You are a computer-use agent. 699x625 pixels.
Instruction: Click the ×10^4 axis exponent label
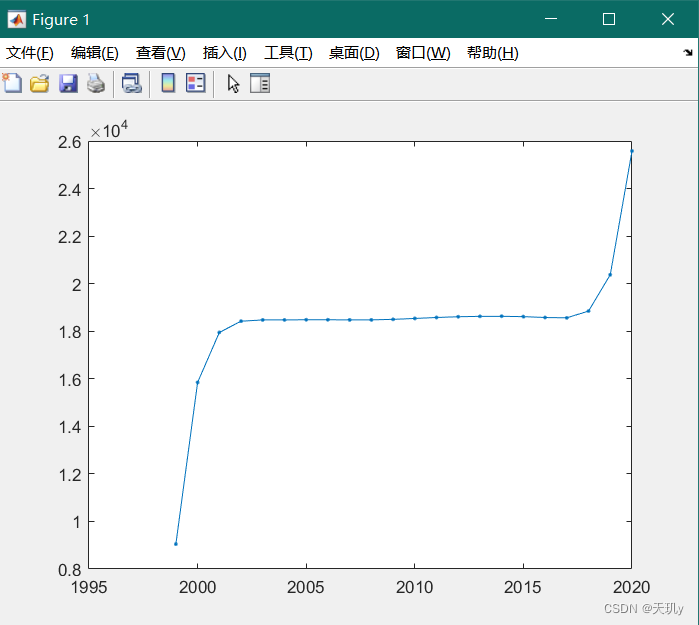click(109, 130)
